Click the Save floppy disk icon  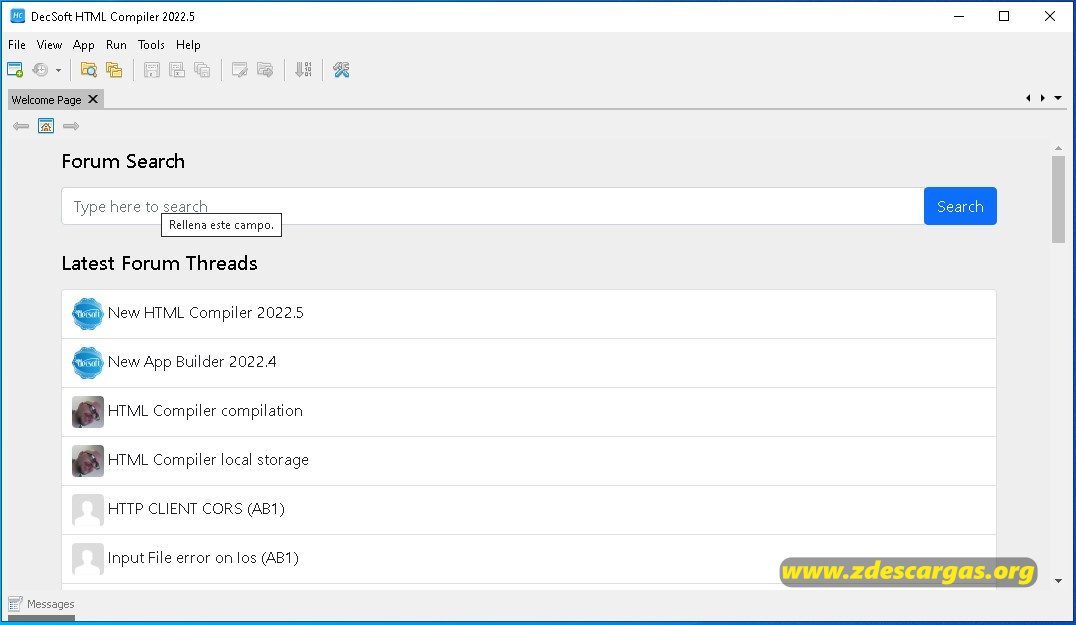[x=152, y=69]
